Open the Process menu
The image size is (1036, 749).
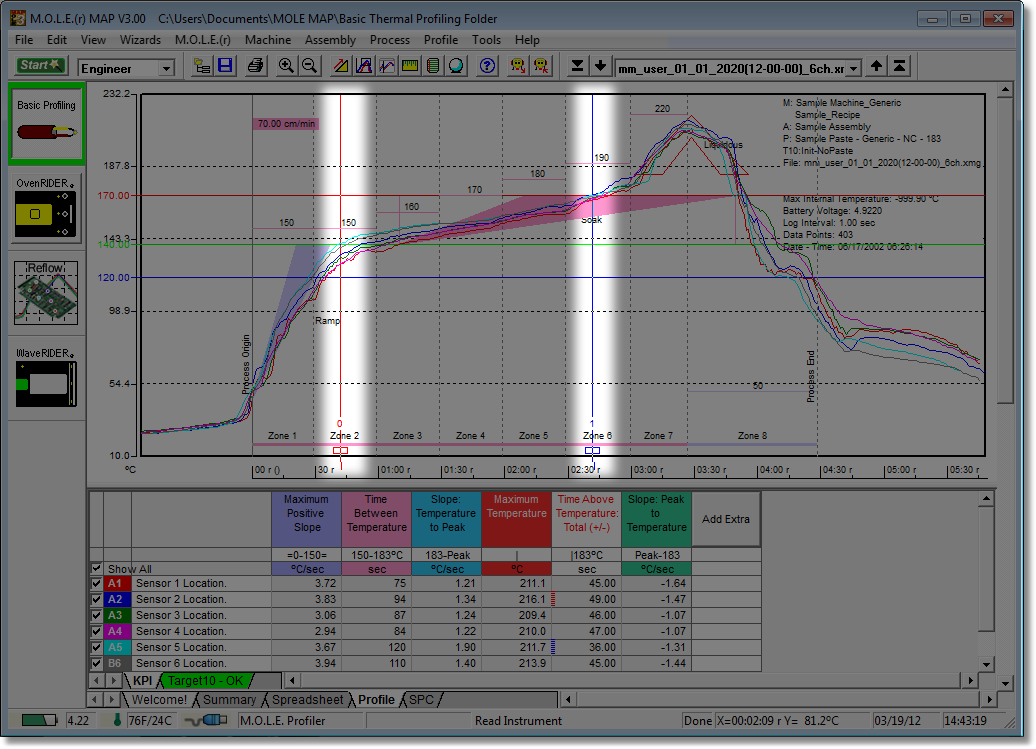(390, 40)
